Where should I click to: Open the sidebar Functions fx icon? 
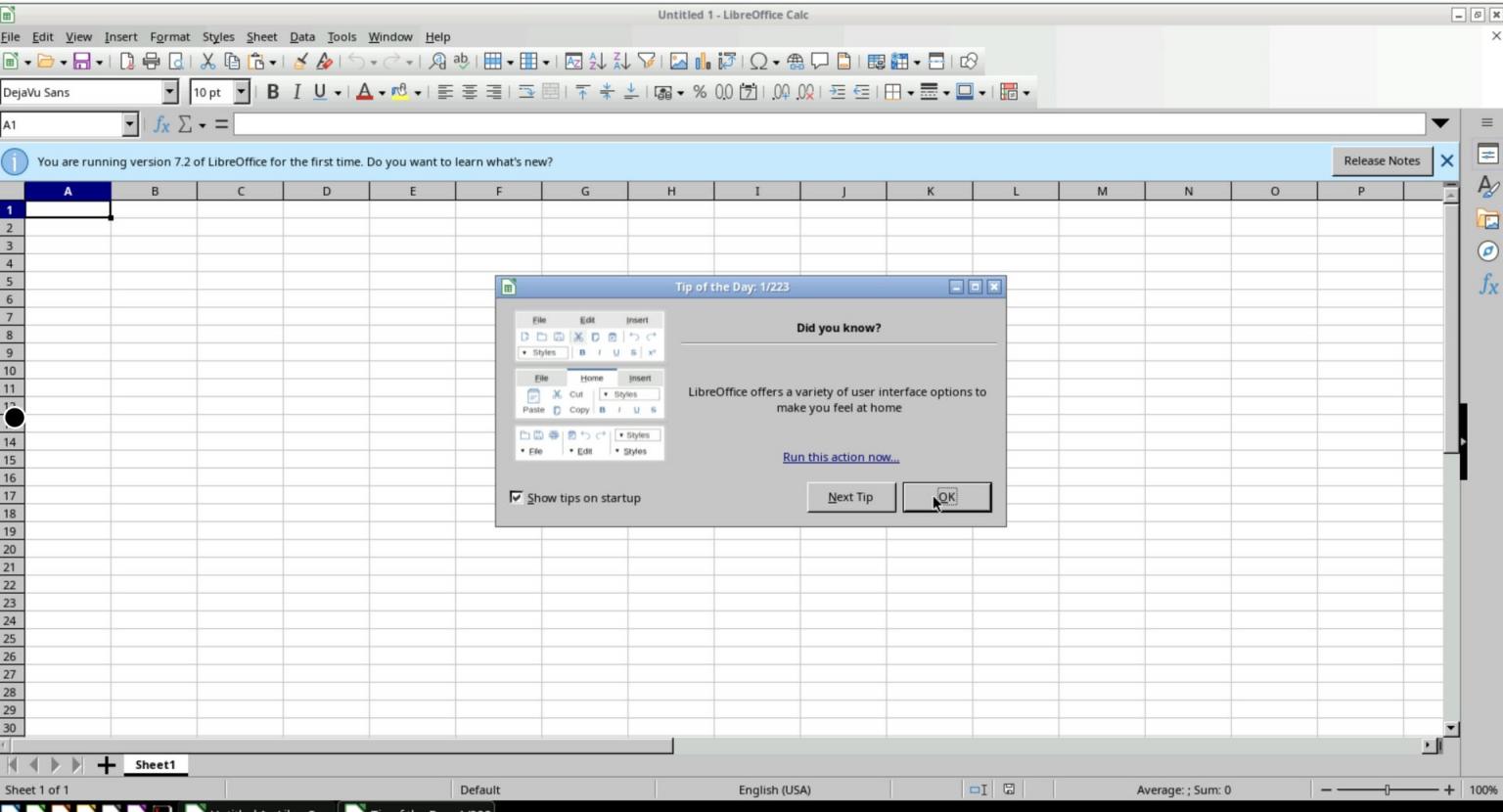tap(1487, 284)
